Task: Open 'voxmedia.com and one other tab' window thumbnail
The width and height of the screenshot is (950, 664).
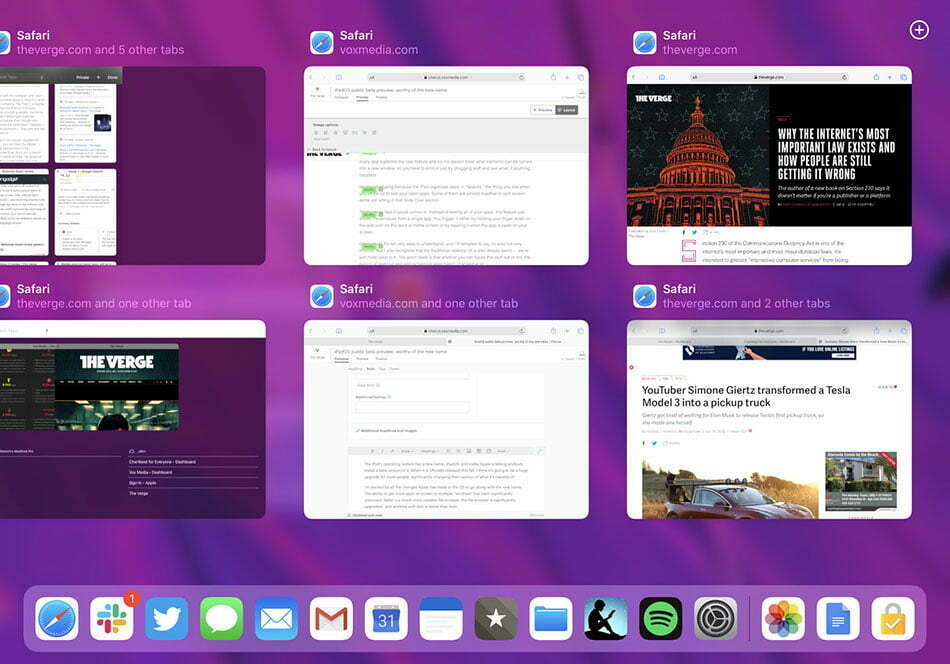Action: (x=446, y=419)
